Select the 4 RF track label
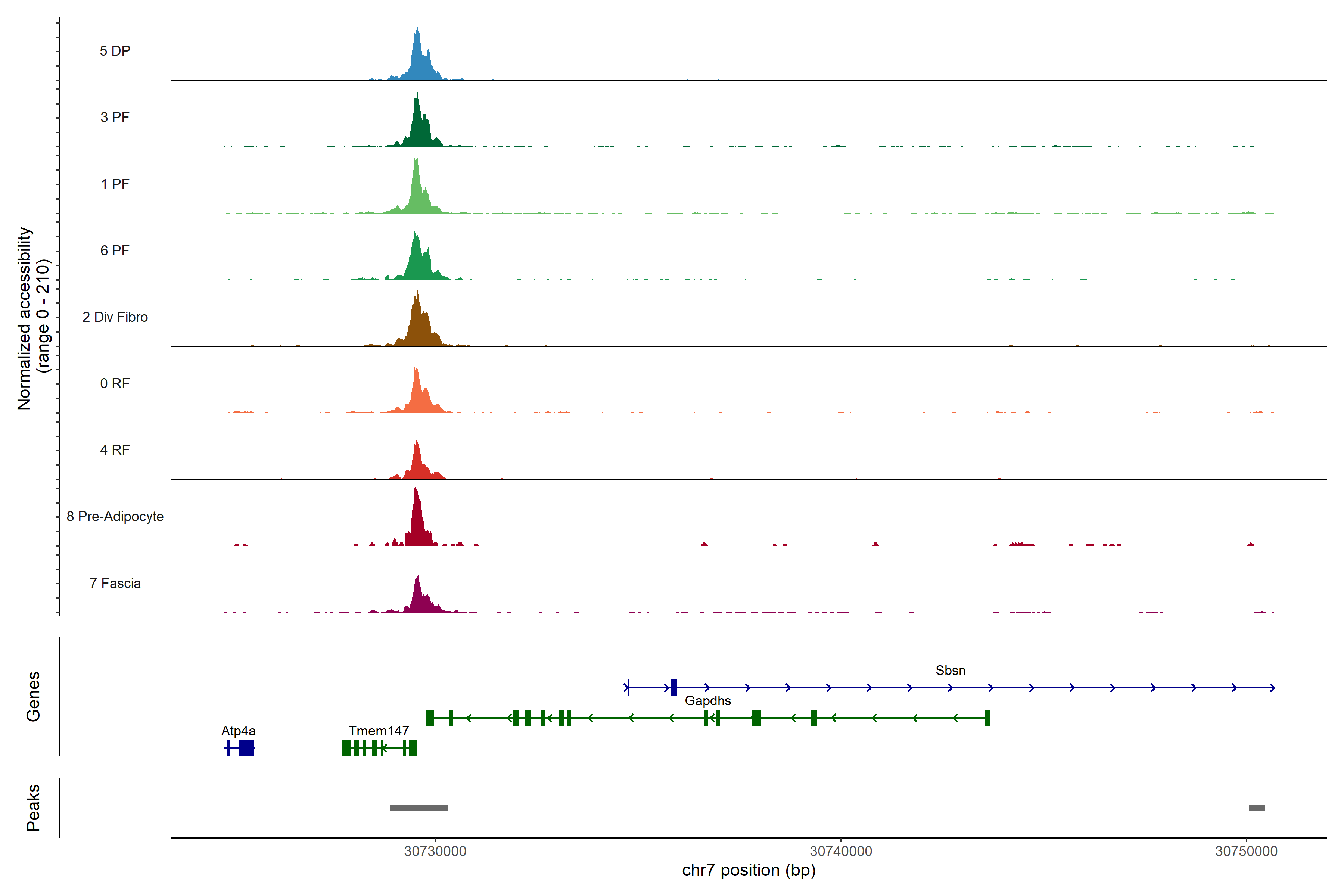Screen dimensions: 1344x896 (x=115, y=450)
